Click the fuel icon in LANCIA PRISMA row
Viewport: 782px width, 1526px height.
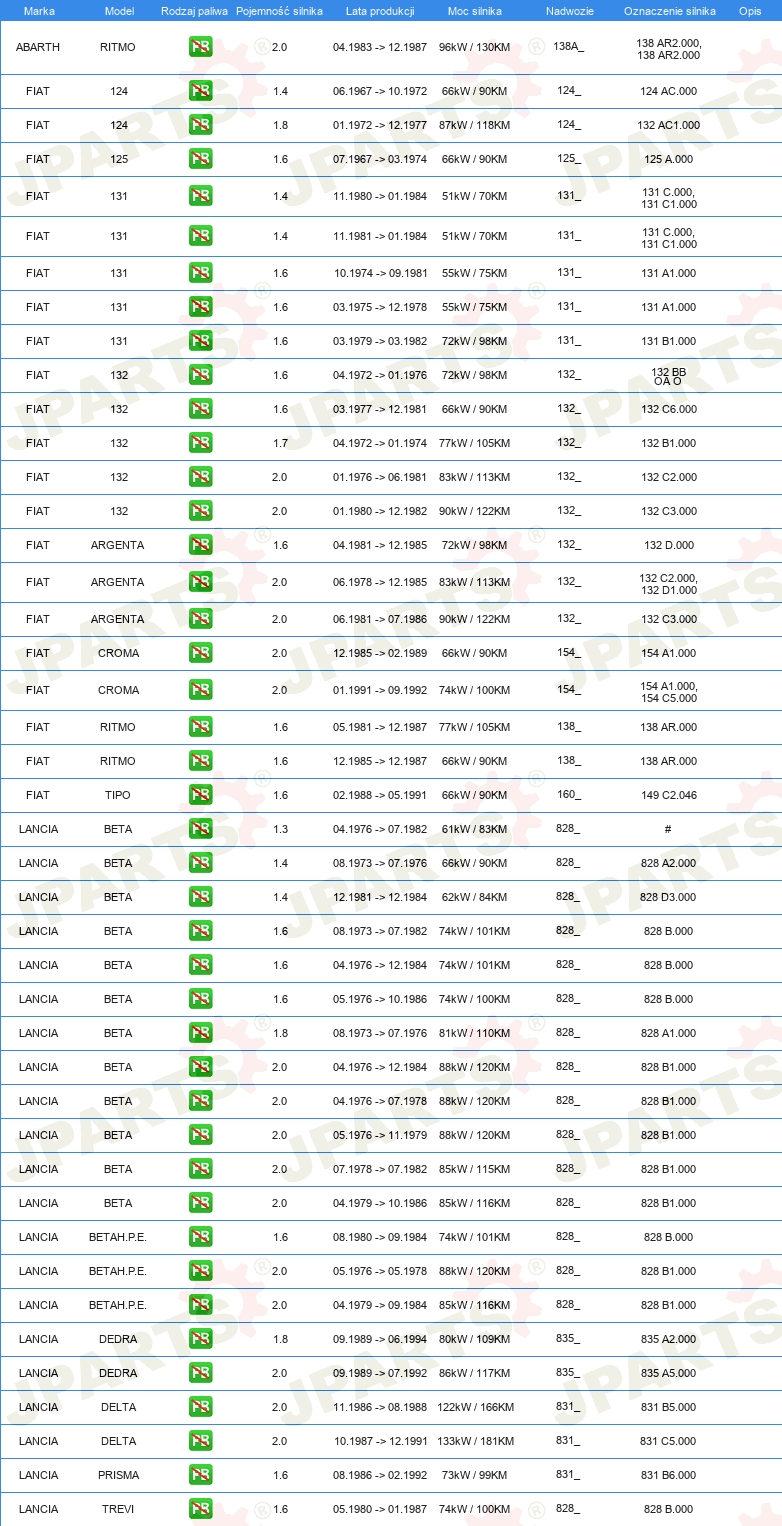click(201, 1475)
